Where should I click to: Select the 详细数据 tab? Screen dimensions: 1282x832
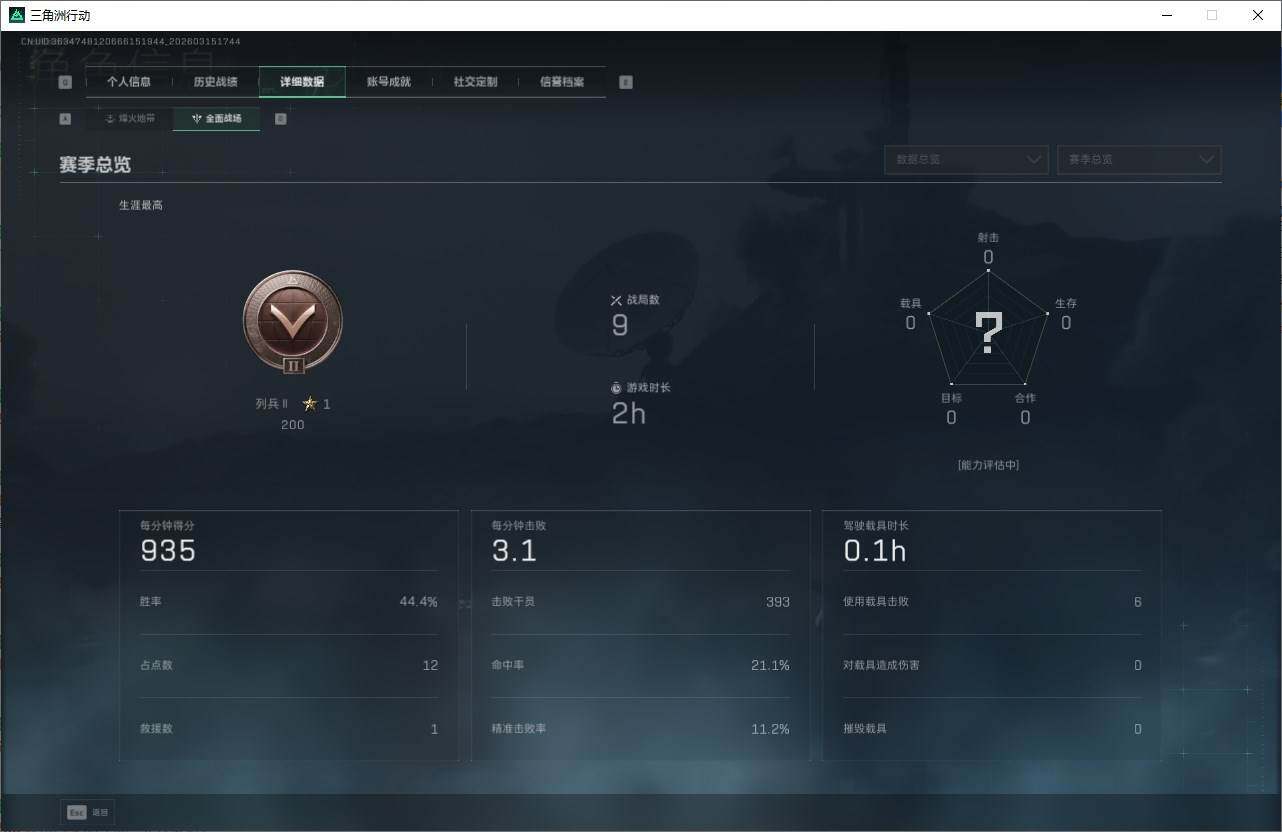point(302,82)
